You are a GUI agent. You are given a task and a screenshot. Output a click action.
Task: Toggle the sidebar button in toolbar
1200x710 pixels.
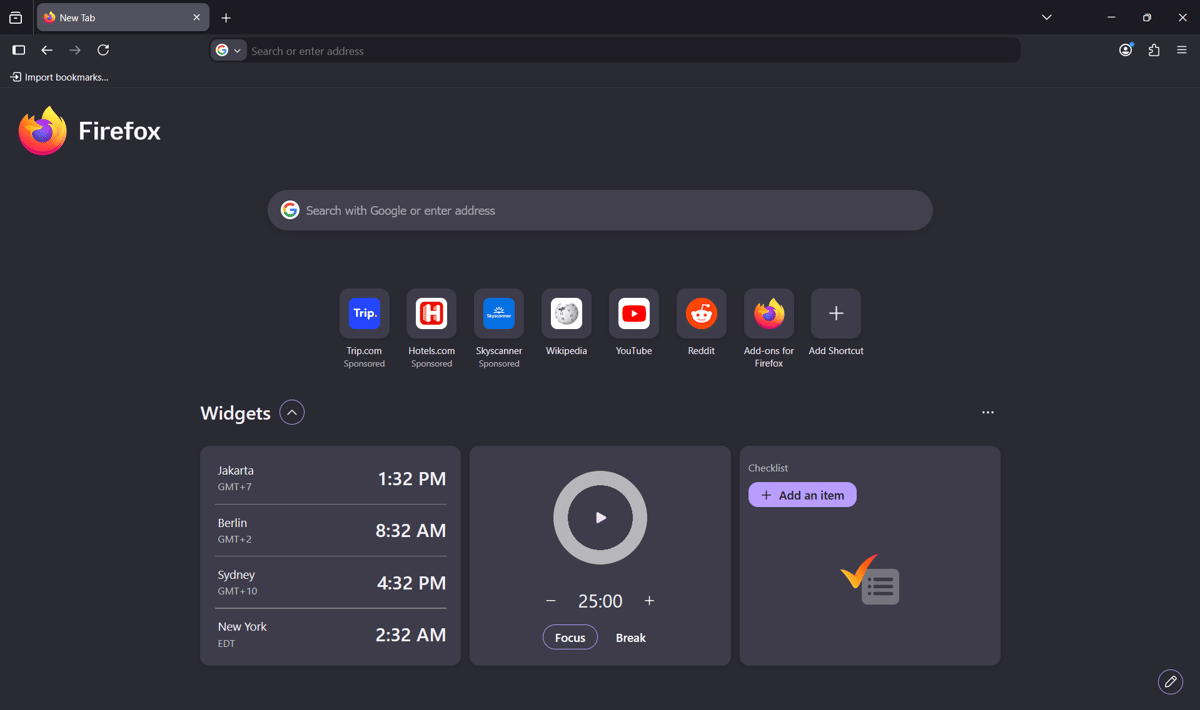[18, 50]
